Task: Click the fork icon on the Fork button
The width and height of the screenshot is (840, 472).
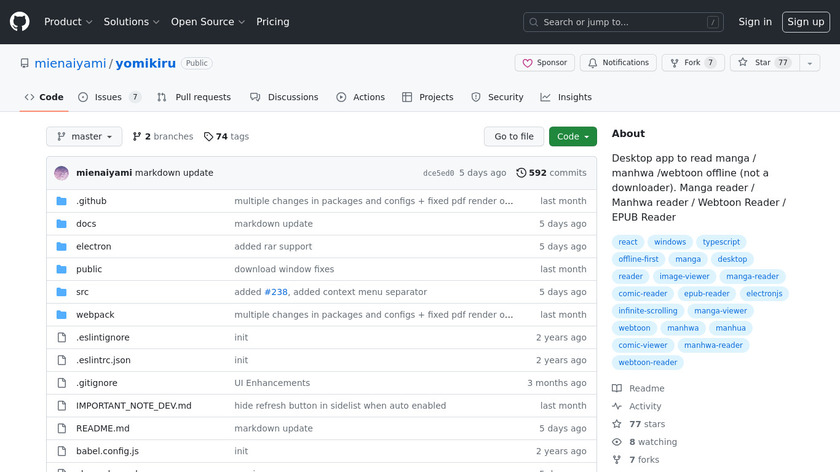Action: (x=674, y=63)
